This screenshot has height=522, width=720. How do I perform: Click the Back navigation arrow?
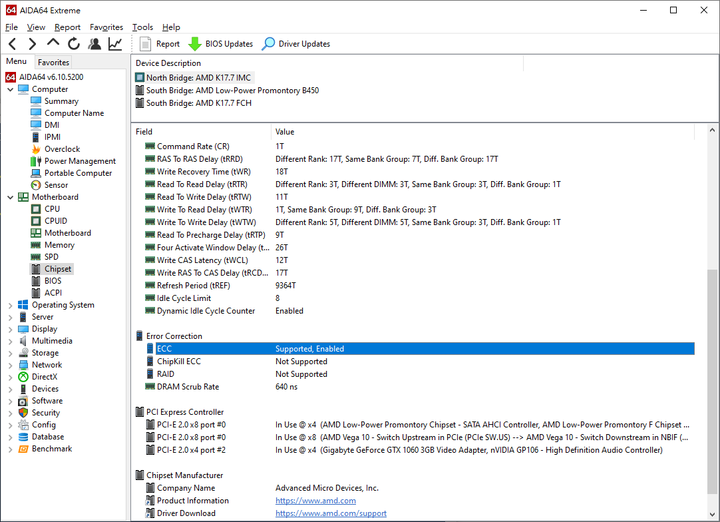click(12, 44)
